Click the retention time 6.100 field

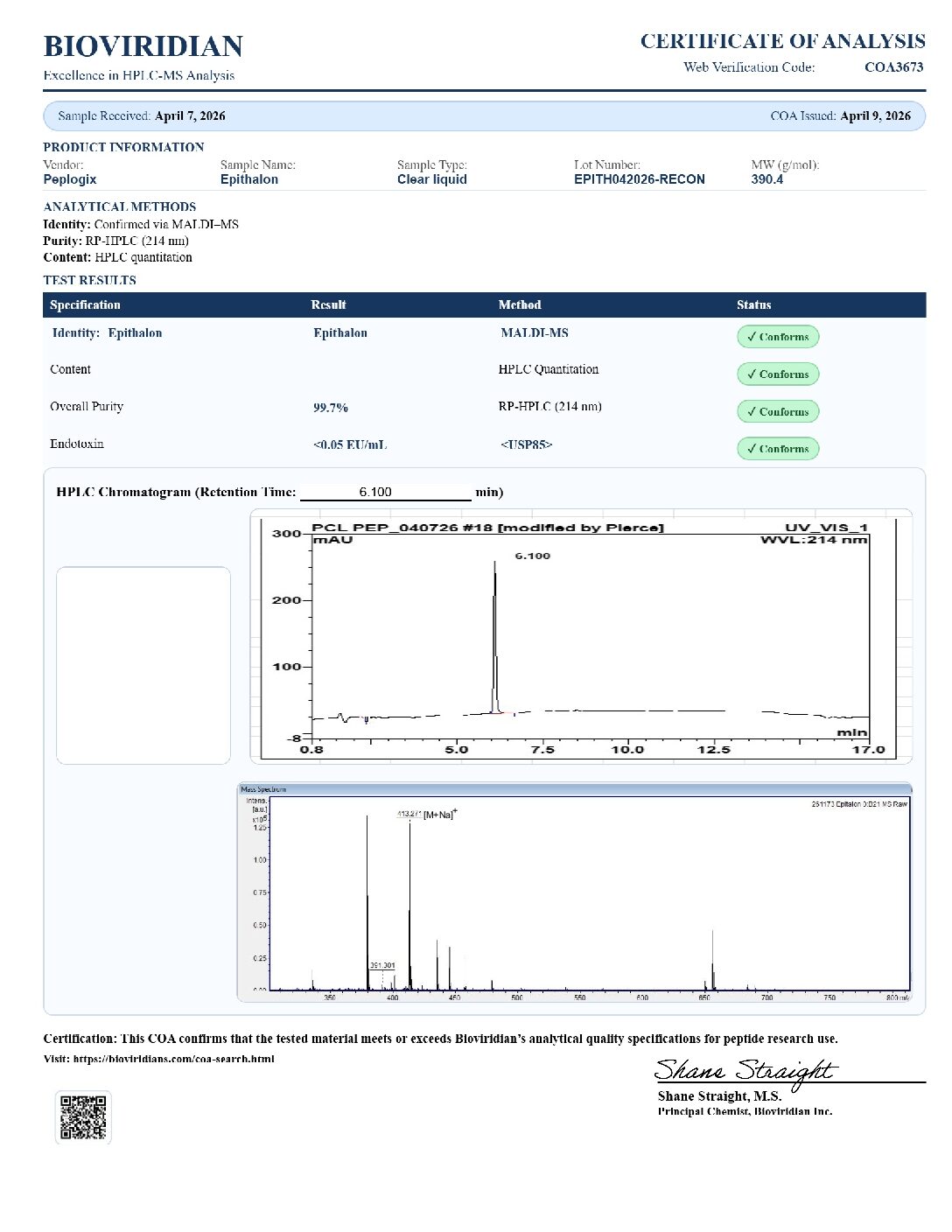point(385,492)
